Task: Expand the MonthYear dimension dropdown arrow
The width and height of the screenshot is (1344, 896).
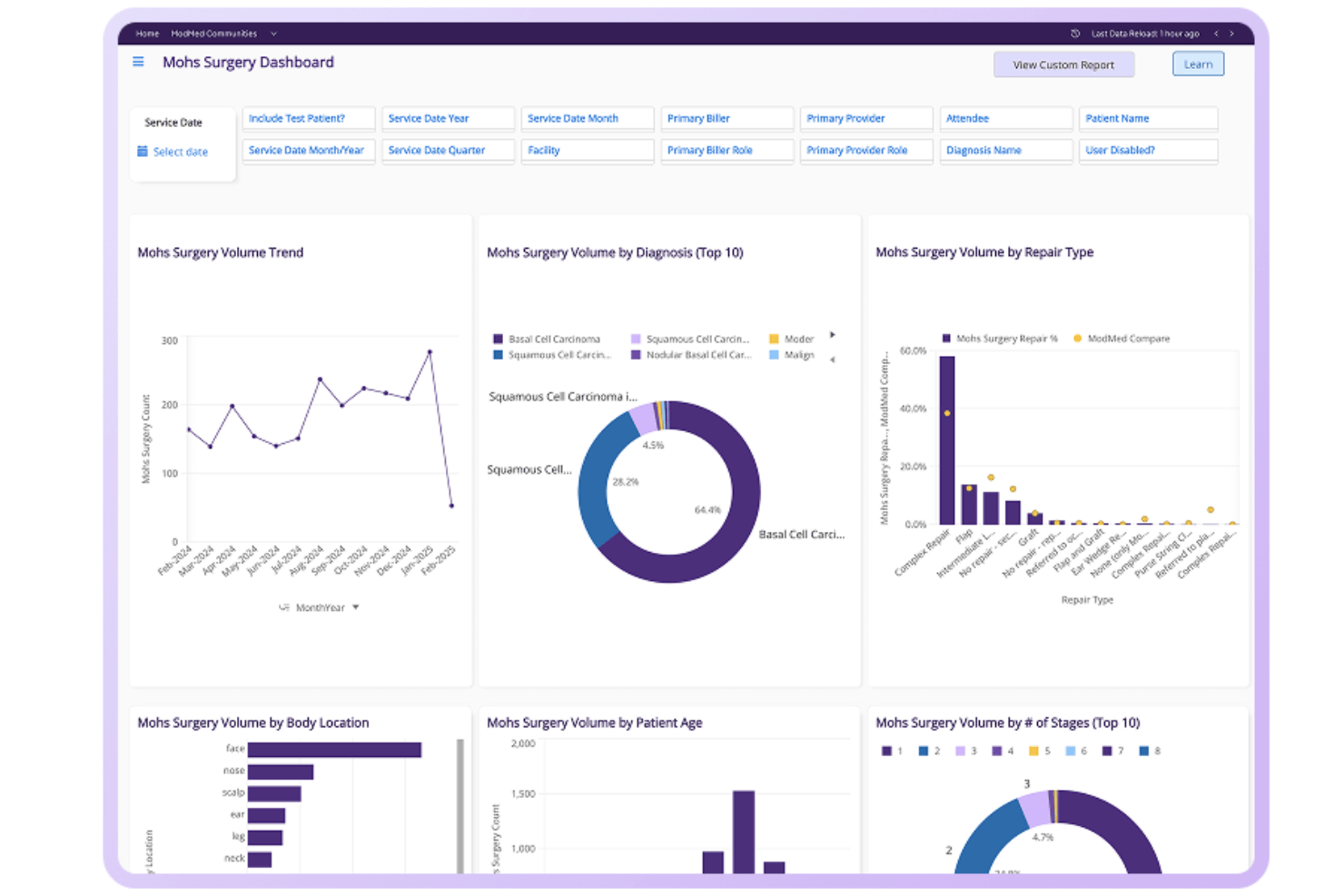Action: (x=356, y=607)
